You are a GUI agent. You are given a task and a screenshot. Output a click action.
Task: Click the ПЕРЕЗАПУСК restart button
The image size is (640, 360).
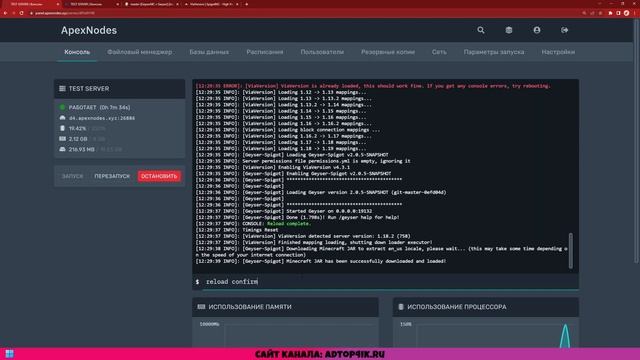[112, 176]
